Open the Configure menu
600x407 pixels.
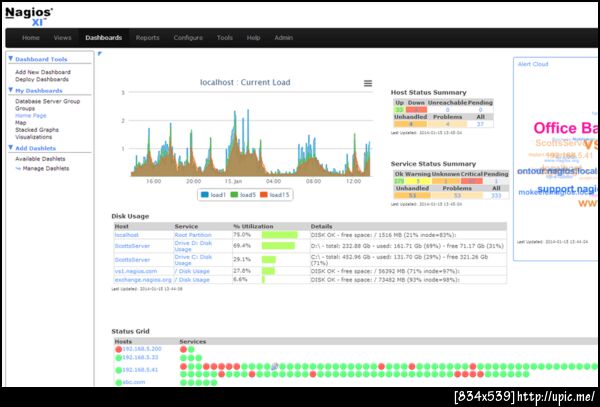pyautogui.click(x=188, y=37)
